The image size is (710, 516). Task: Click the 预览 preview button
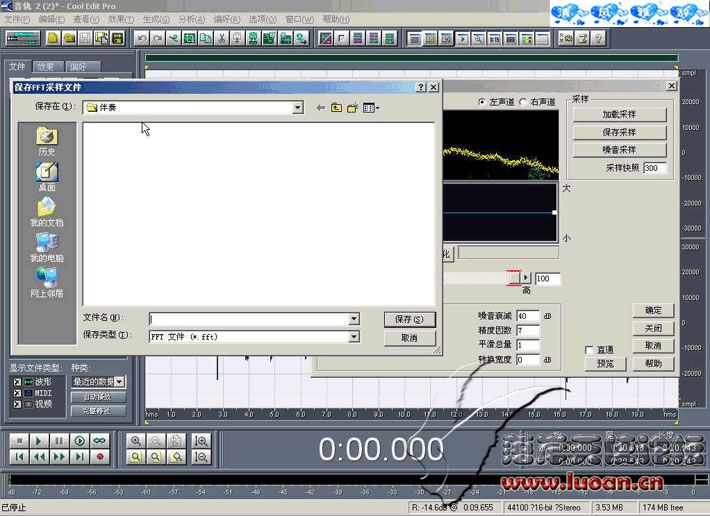pos(605,363)
